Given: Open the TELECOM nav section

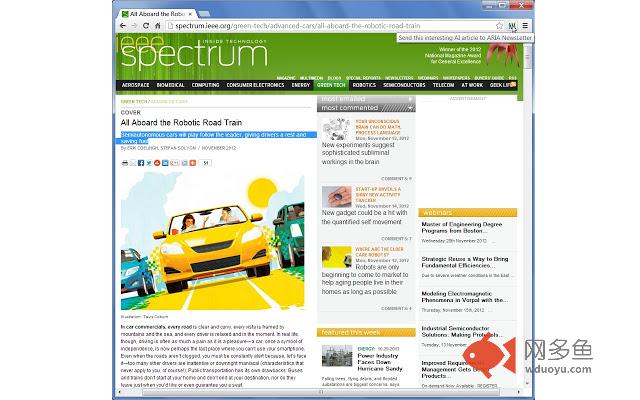Looking at the screenshot, I should (443, 85).
